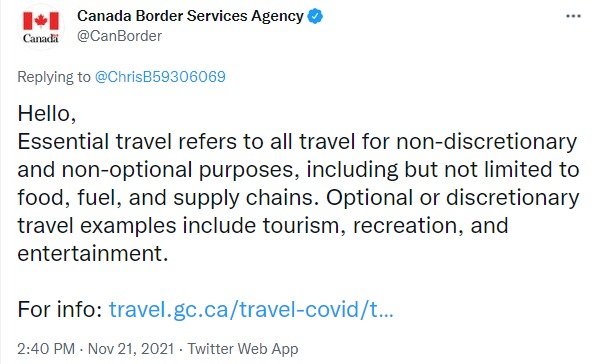This screenshot has width=597, height=364.
Task: Click the "For info:" label text
Action: [60, 309]
